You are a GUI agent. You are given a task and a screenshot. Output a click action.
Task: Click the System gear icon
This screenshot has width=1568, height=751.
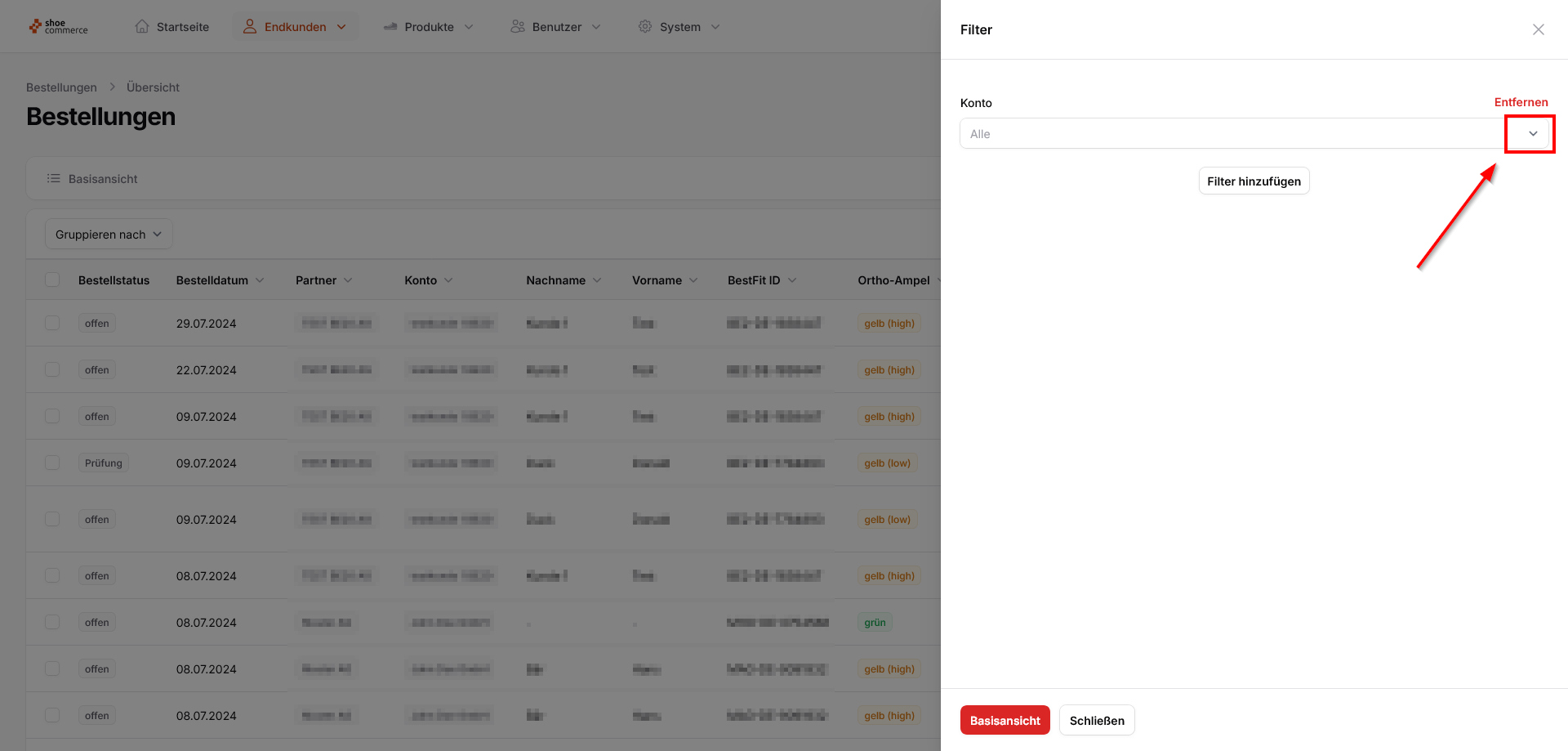click(645, 26)
